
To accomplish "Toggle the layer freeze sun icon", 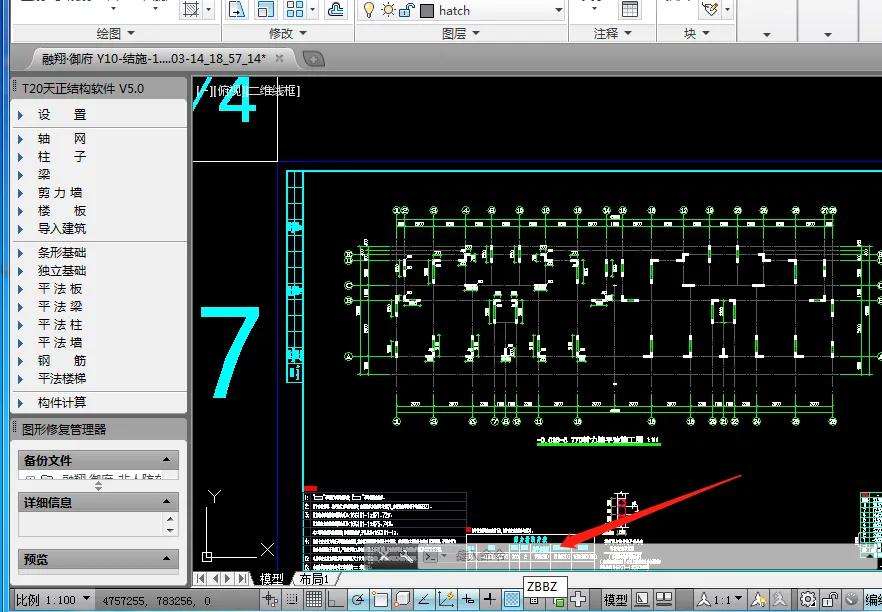I will tap(387, 10).
